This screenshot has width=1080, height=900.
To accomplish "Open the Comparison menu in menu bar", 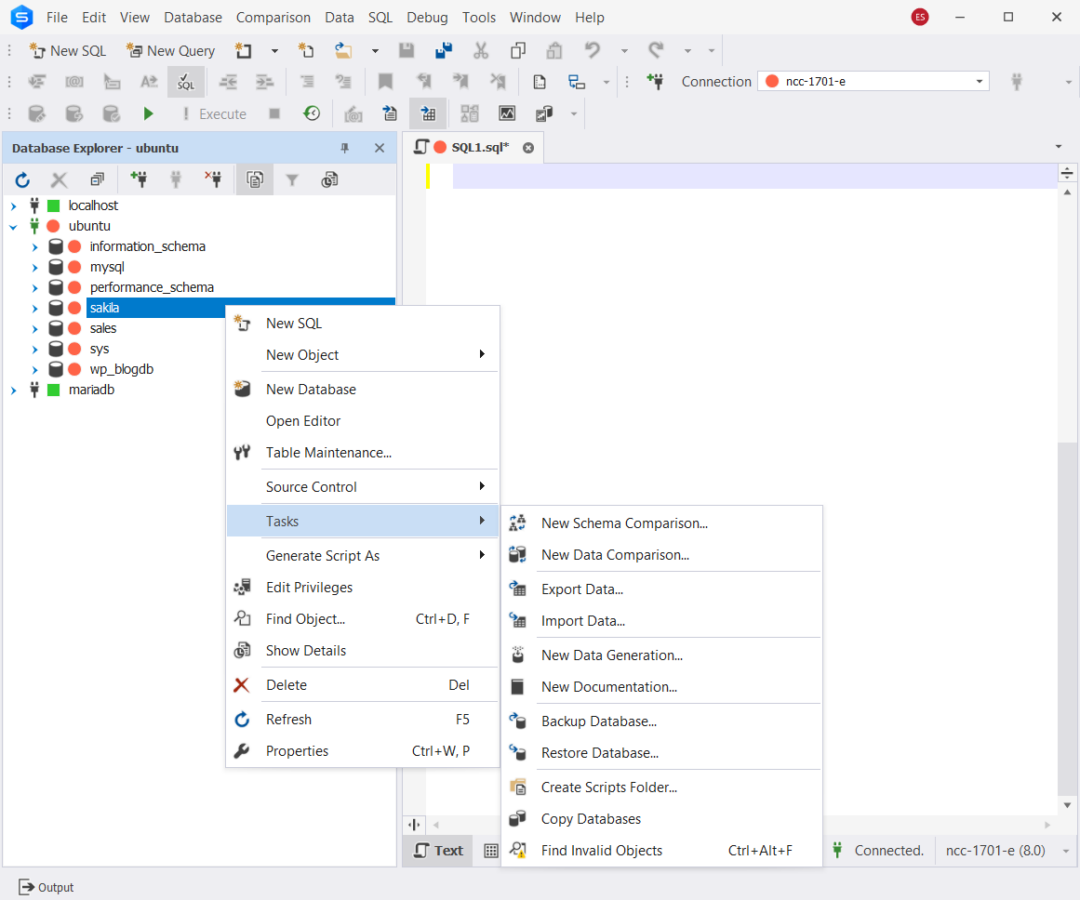I will [x=273, y=17].
